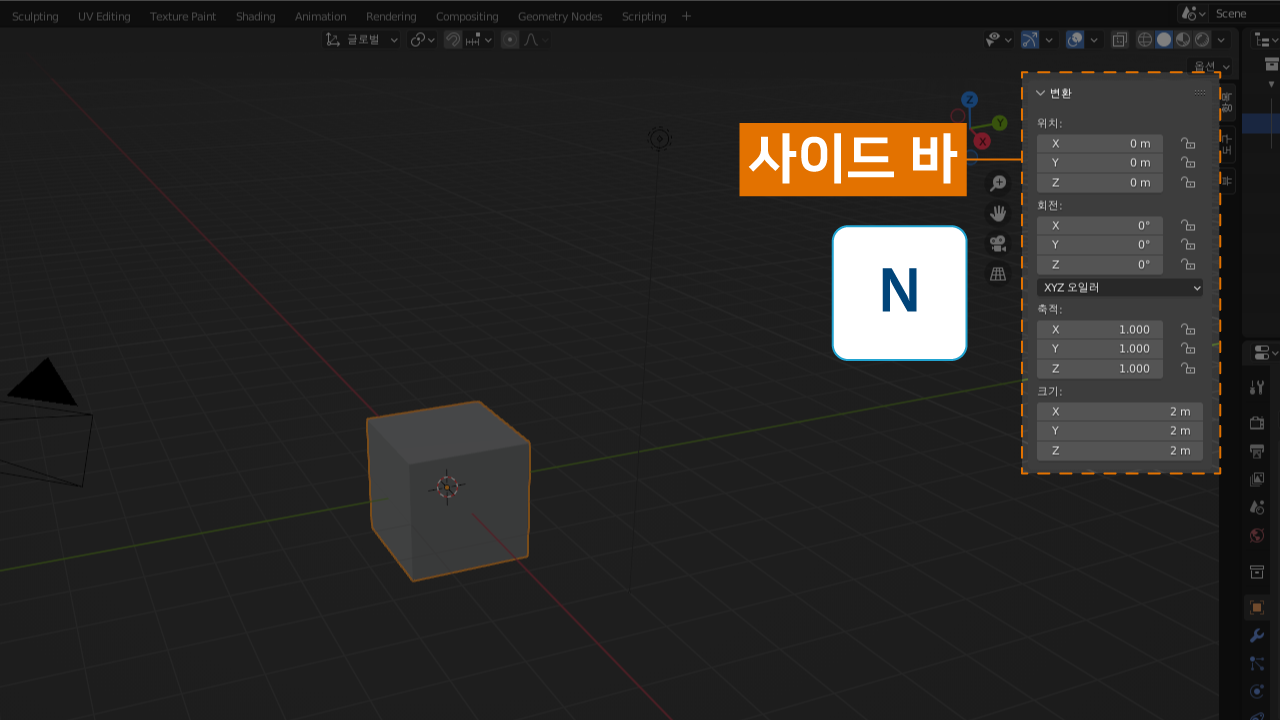1280x720 pixels.
Task: Select solid viewport shading mode
Action: (x=1164, y=40)
